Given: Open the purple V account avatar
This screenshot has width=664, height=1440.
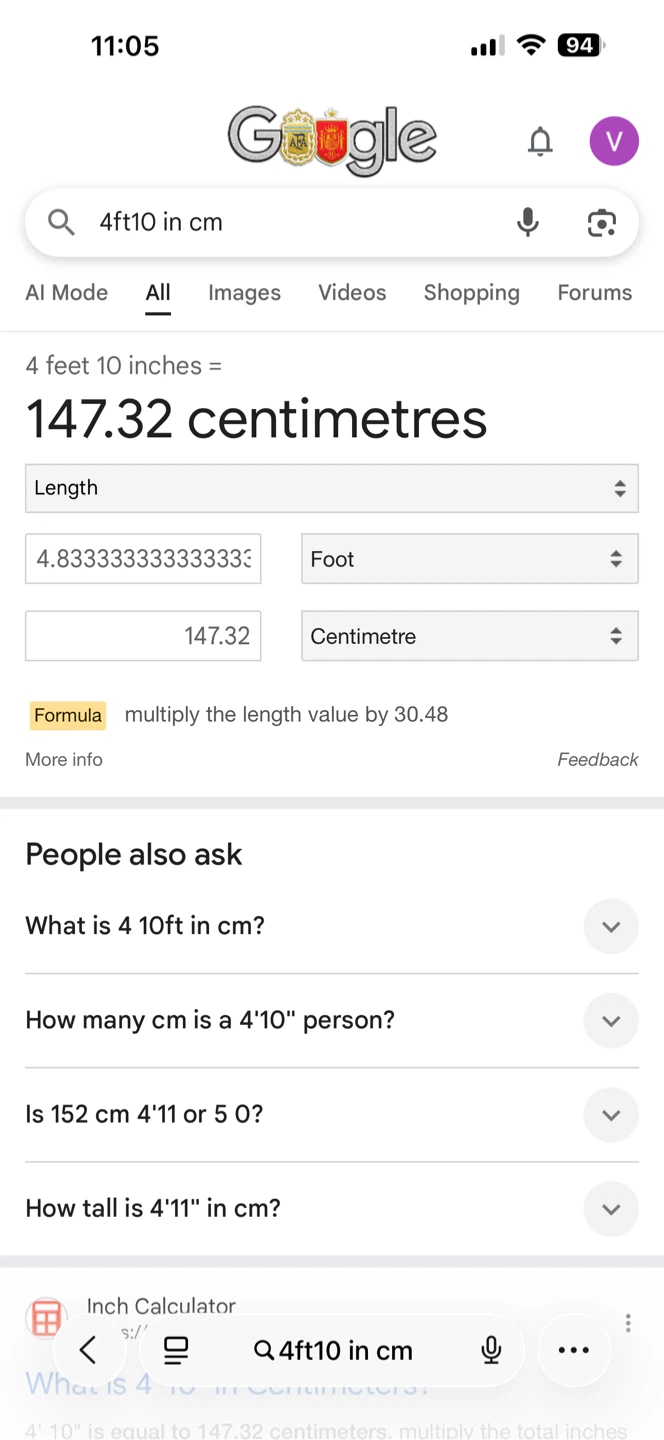Looking at the screenshot, I should (614, 141).
